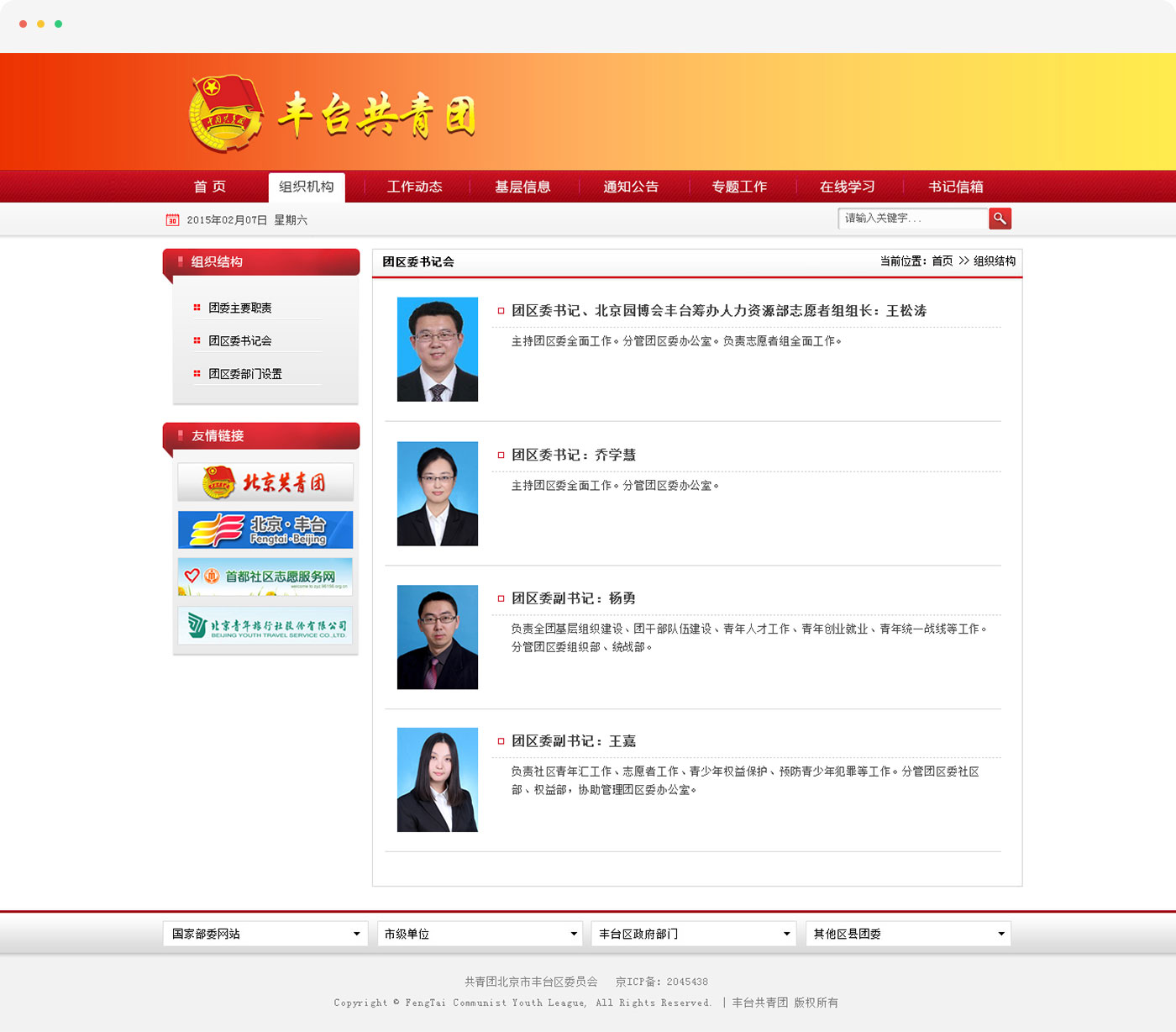Click 首页 in the breadcrumb

tap(942, 261)
